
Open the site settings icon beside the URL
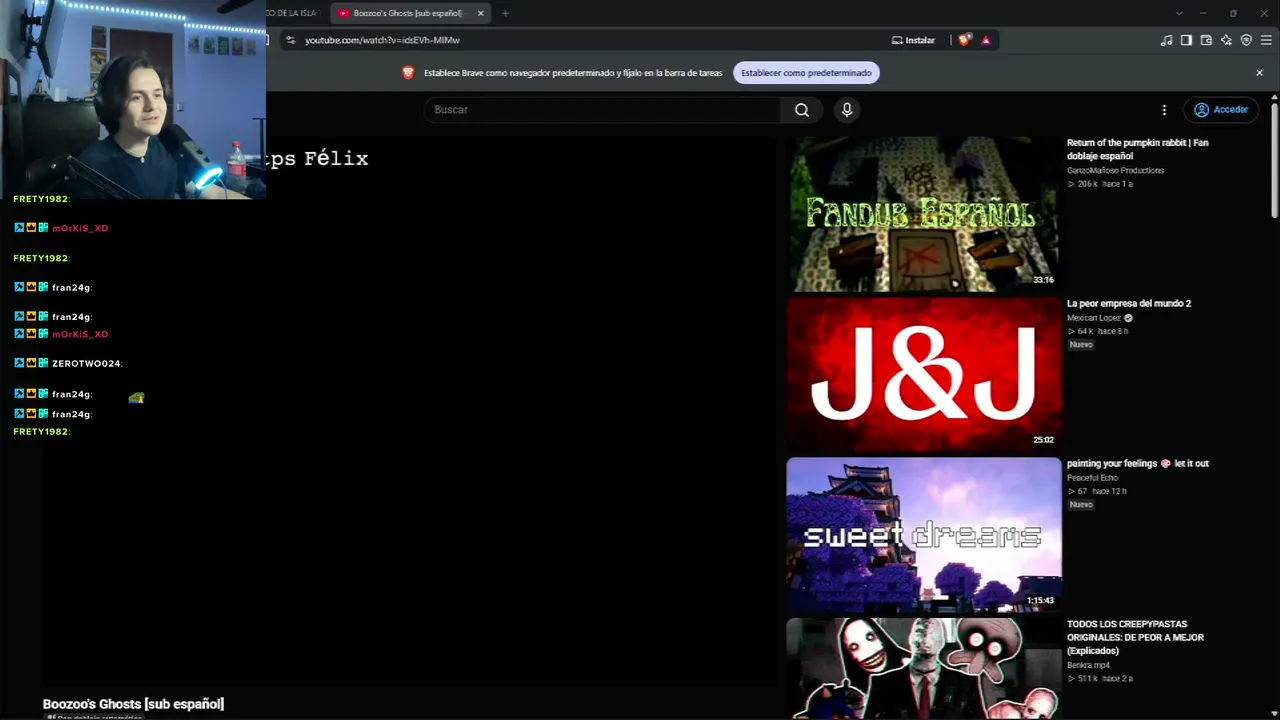pyautogui.click(x=290, y=40)
